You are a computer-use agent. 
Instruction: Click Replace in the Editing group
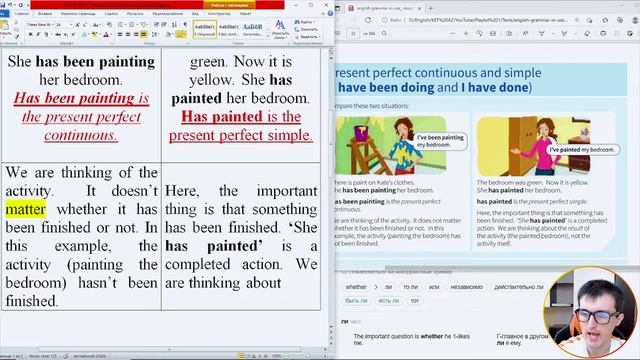306,29
